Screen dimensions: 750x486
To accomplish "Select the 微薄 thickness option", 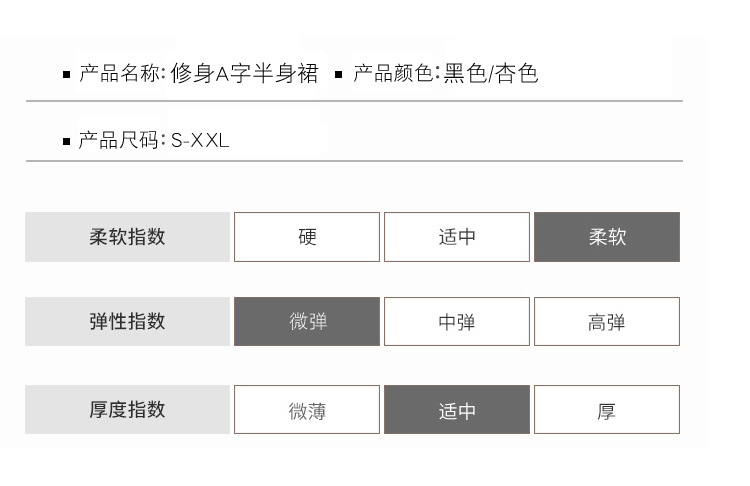I will click(307, 410).
